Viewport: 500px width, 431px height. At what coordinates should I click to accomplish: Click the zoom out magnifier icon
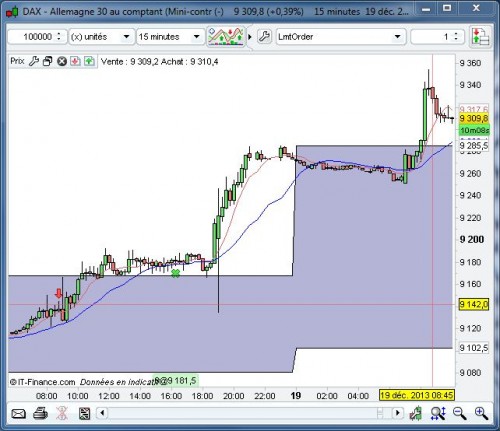(459, 413)
